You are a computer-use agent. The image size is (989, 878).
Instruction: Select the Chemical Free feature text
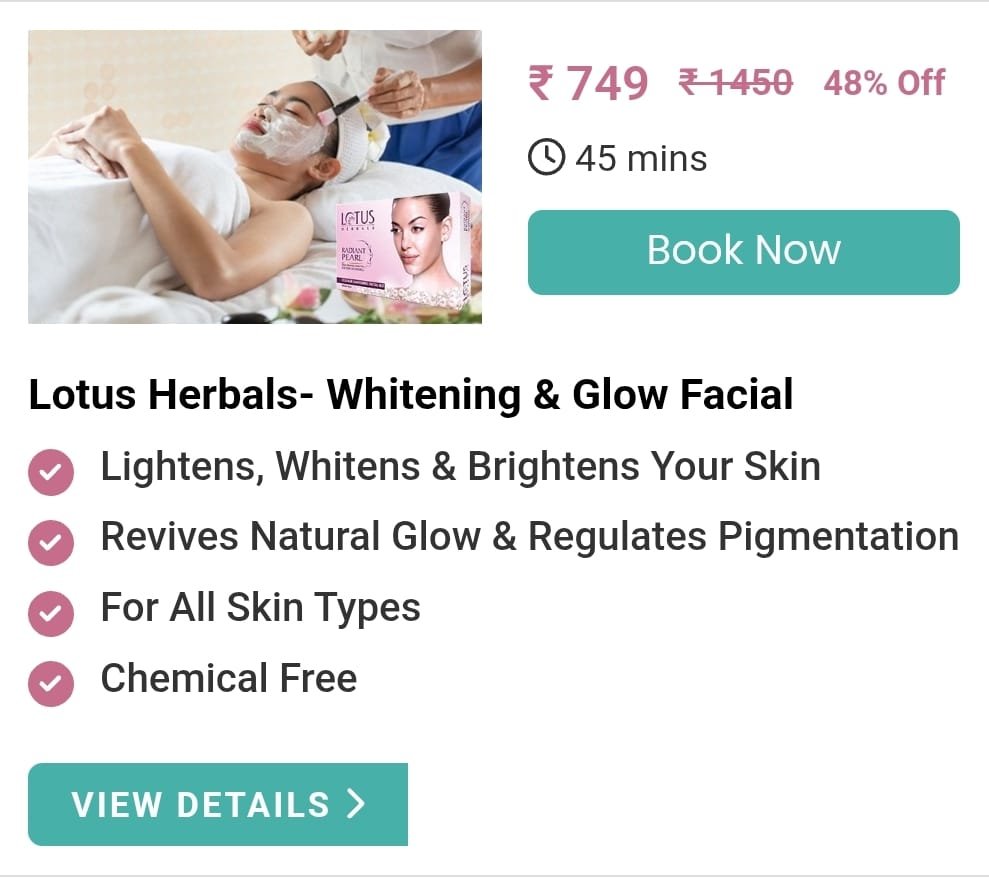[x=229, y=678]
